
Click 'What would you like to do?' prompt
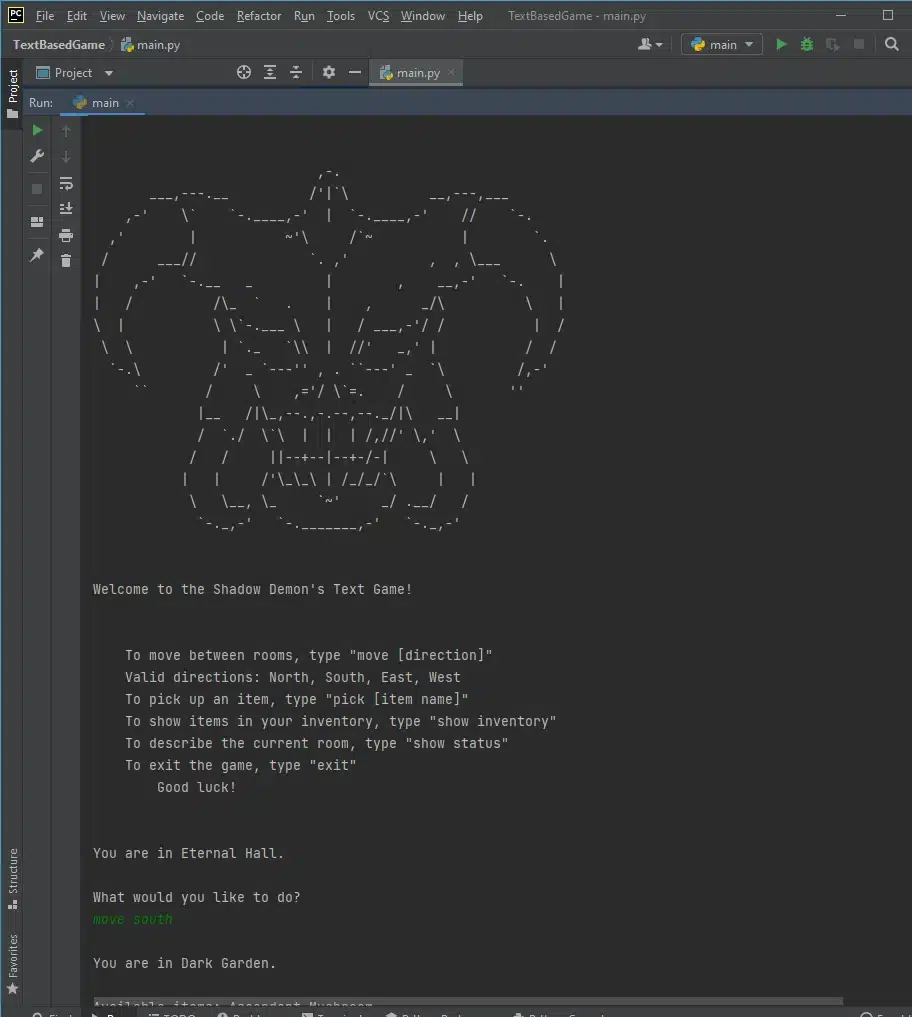(197, 897)
